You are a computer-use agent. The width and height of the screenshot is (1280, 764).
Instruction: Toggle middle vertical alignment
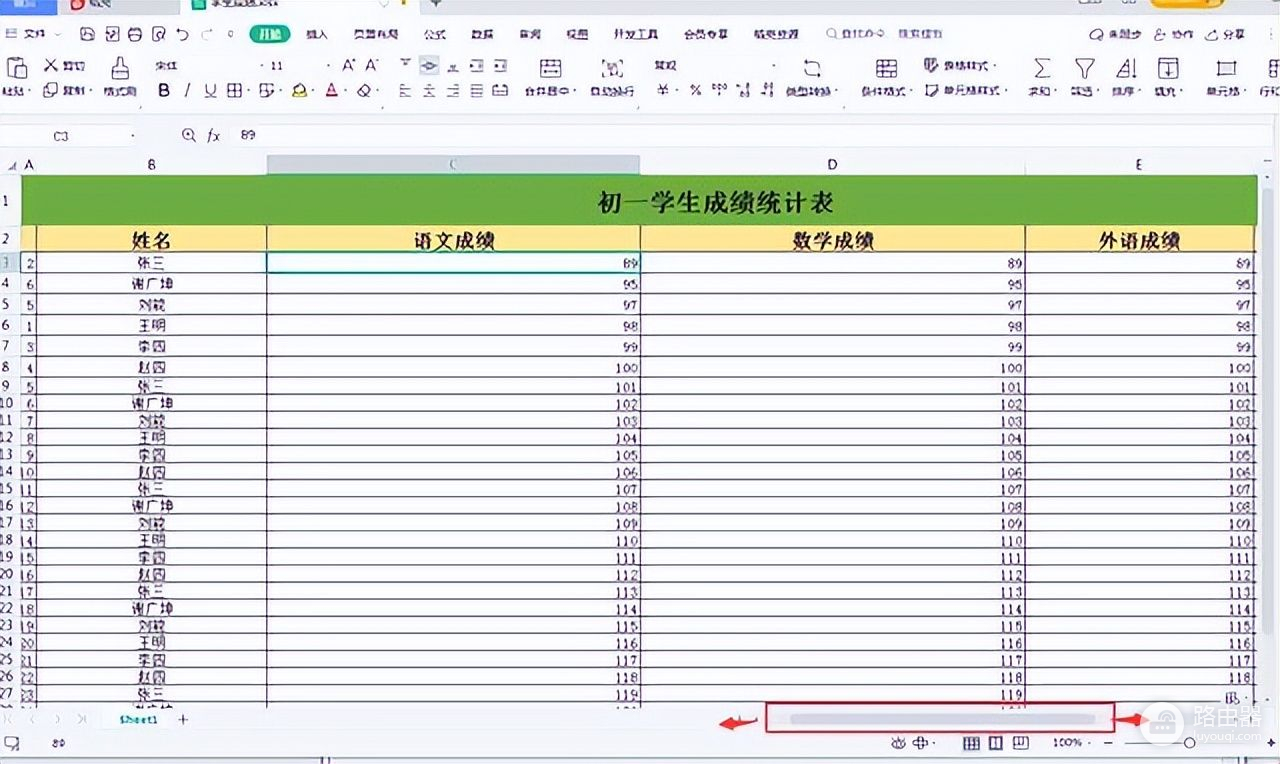[429, 65]
